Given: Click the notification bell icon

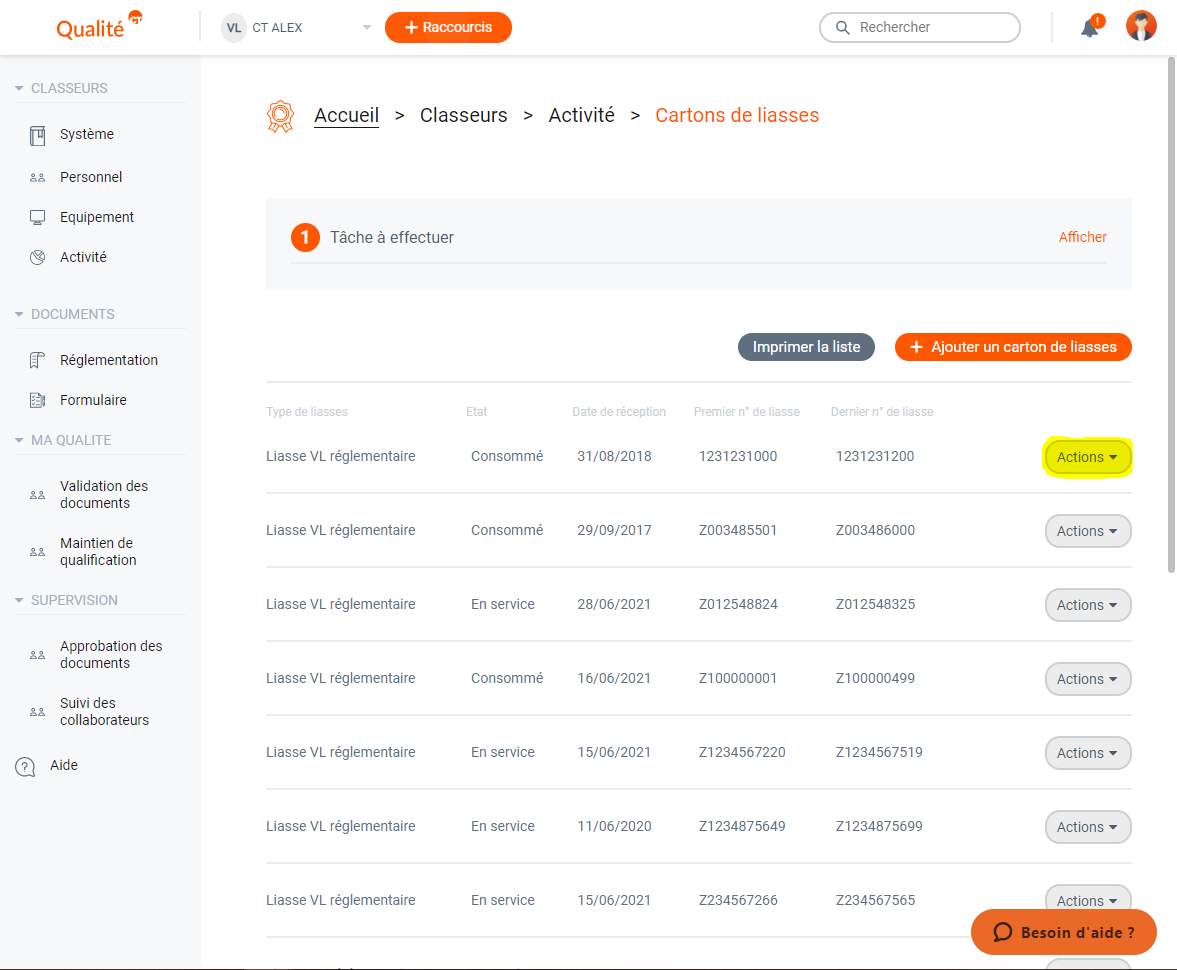Looking at the screenshot, I should click(x=1090, y=28).
